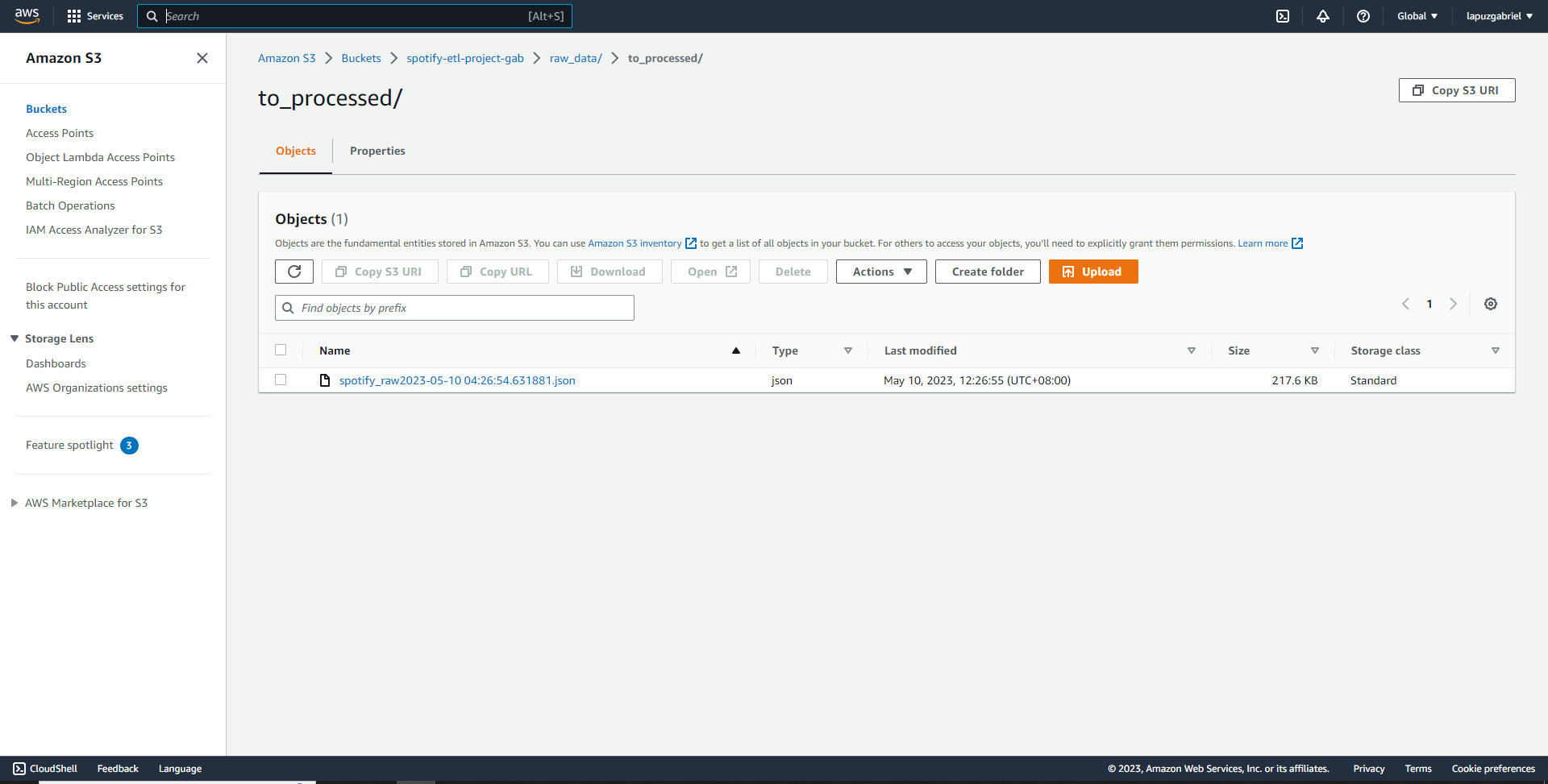Image resolution: width=1548 pixels, height=784 pixels.
Task: Go to Buckets breadcrumb link
Action: tap(361, 58)
